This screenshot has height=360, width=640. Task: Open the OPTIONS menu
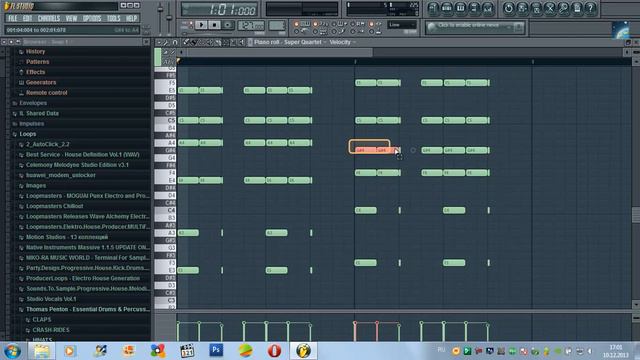pos(92,18)
